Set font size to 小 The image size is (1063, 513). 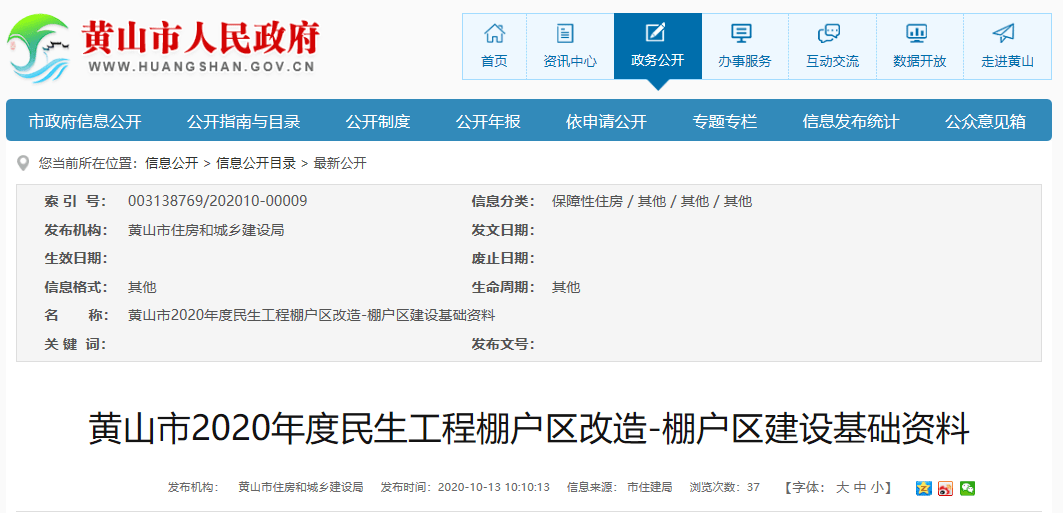tap(877, 487)
